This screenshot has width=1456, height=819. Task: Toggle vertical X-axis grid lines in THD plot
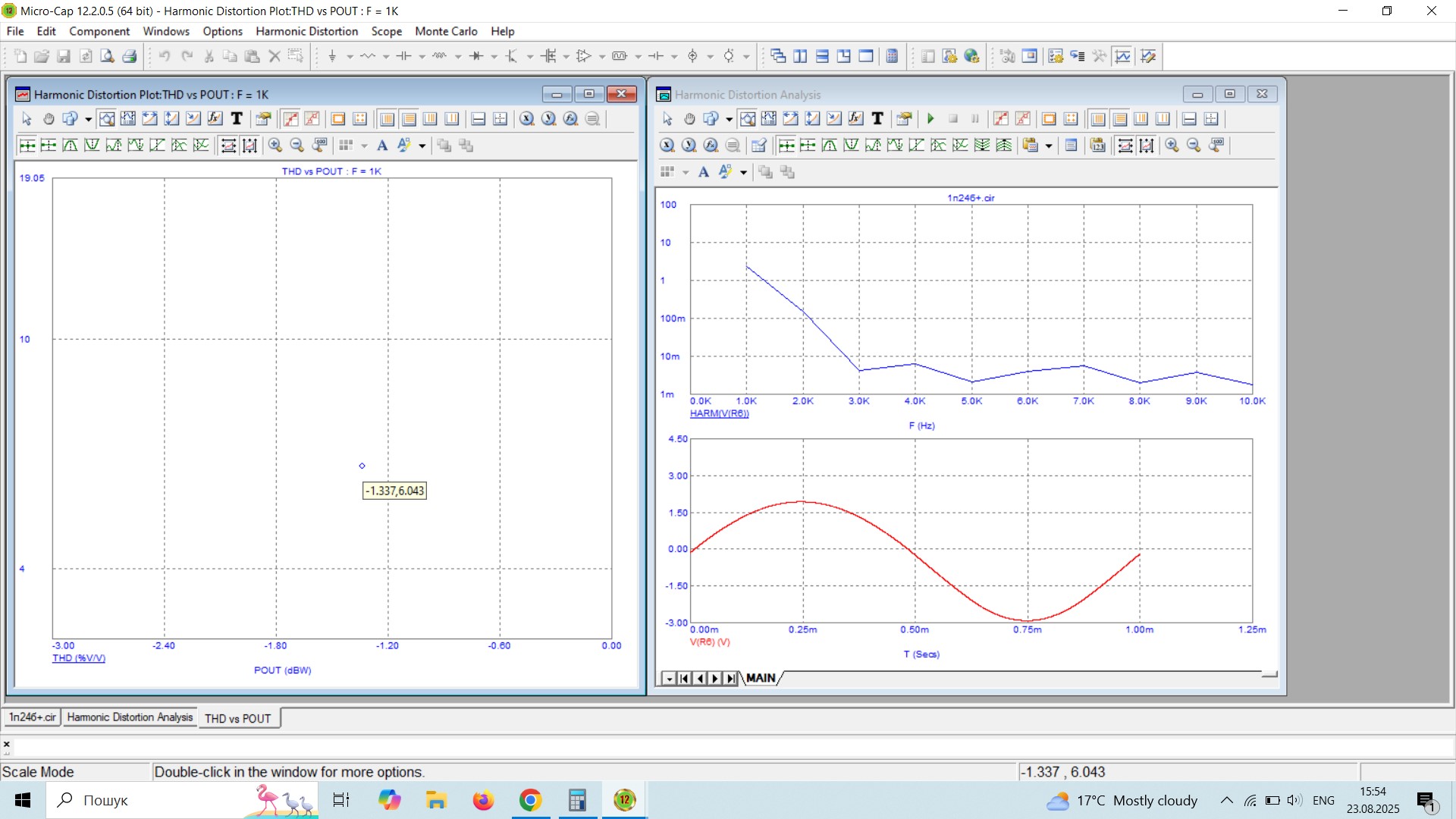[x=387, y=119]
